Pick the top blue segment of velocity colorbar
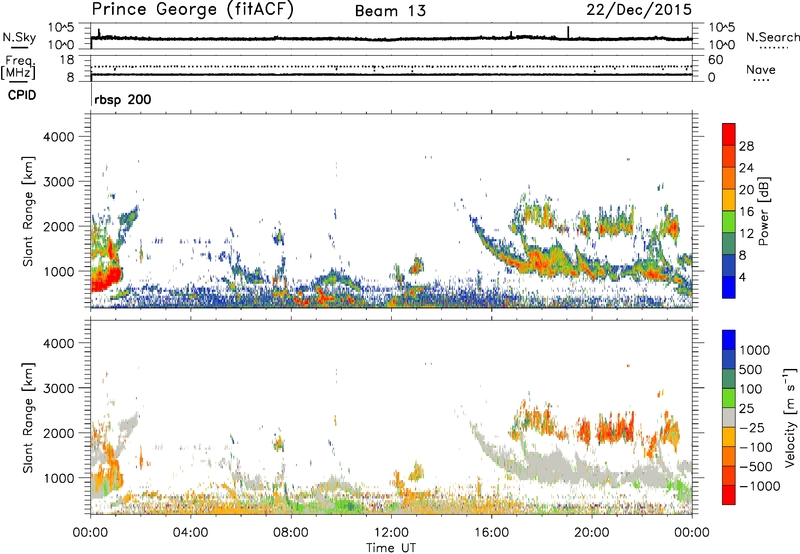Screen dimensions: 800x554 [729, 340]
